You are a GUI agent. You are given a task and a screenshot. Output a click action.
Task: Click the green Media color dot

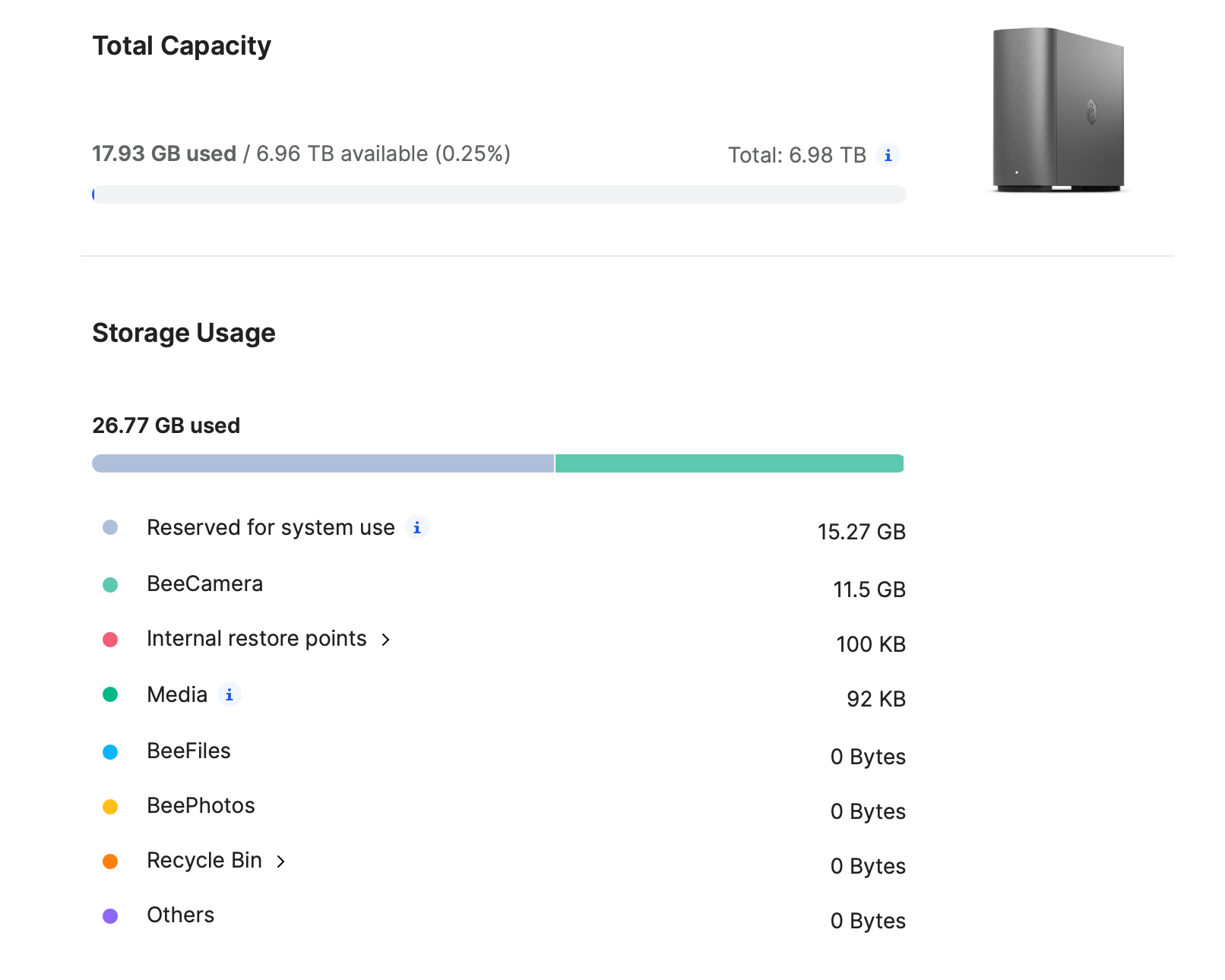click(x=110, y=694)
